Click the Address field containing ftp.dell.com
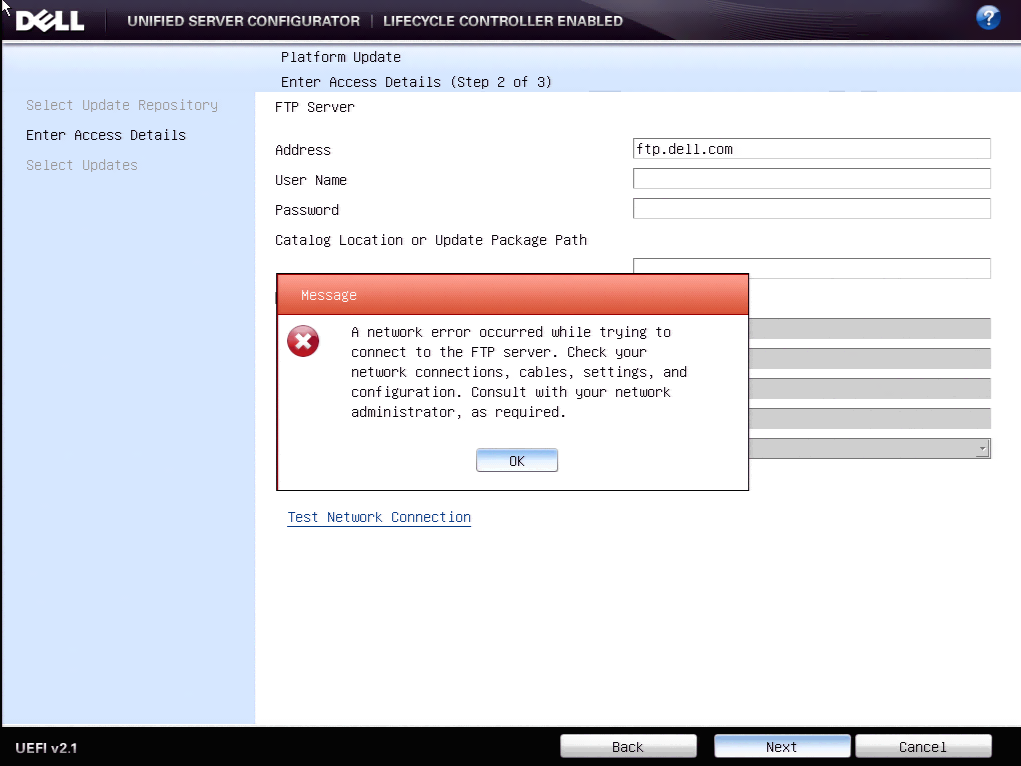Viewport: 1021px width, 766px height. pyautogui.click(x=811, y=148)
